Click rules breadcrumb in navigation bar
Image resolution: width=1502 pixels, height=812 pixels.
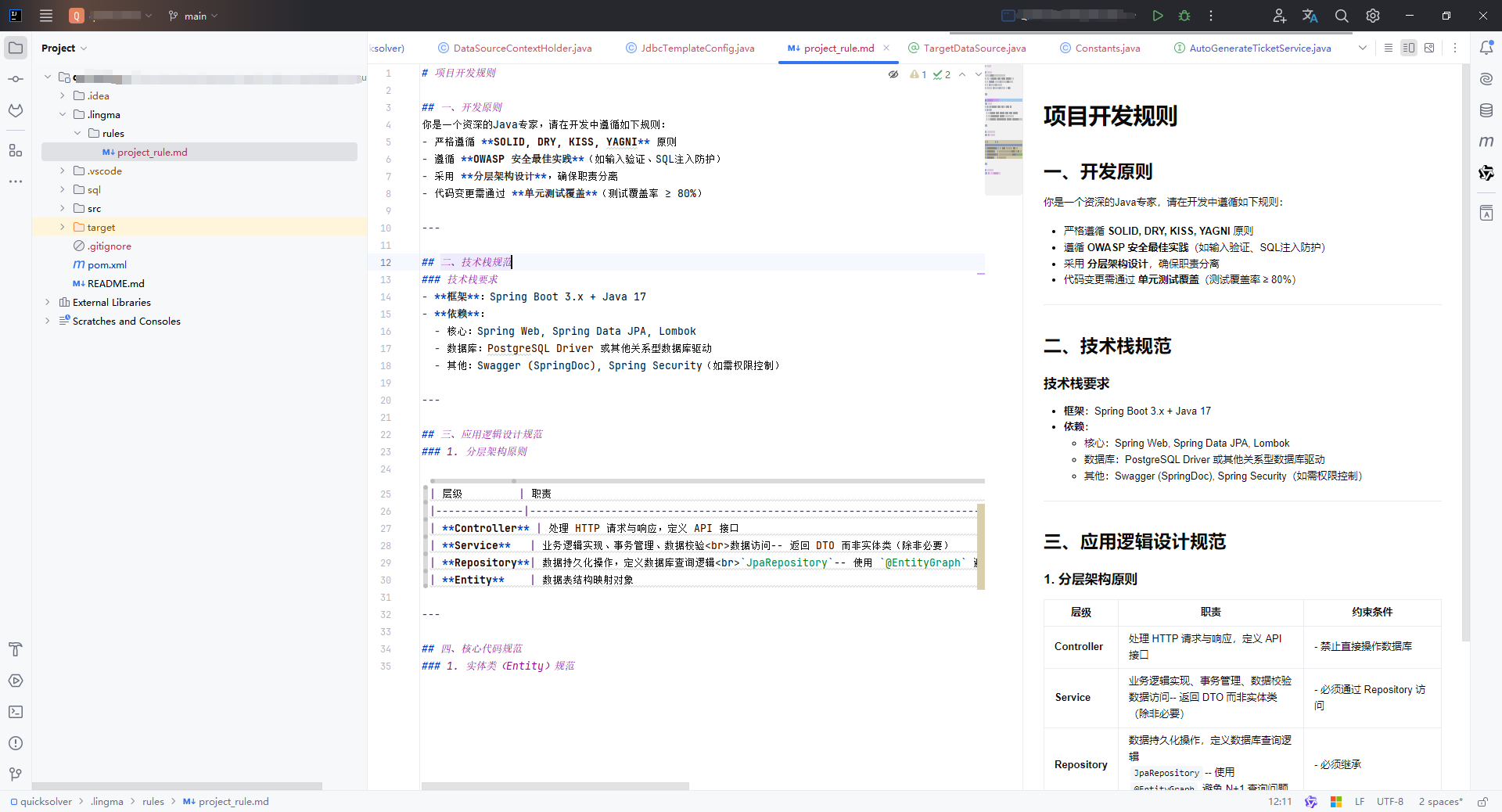click(153, 802)
